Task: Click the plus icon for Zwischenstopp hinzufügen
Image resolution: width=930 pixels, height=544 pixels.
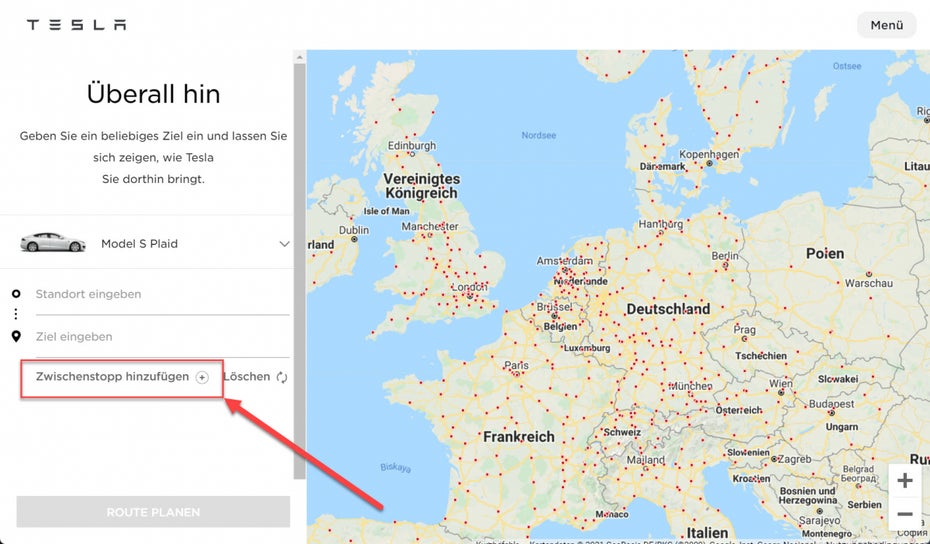Action: point(202,377)
